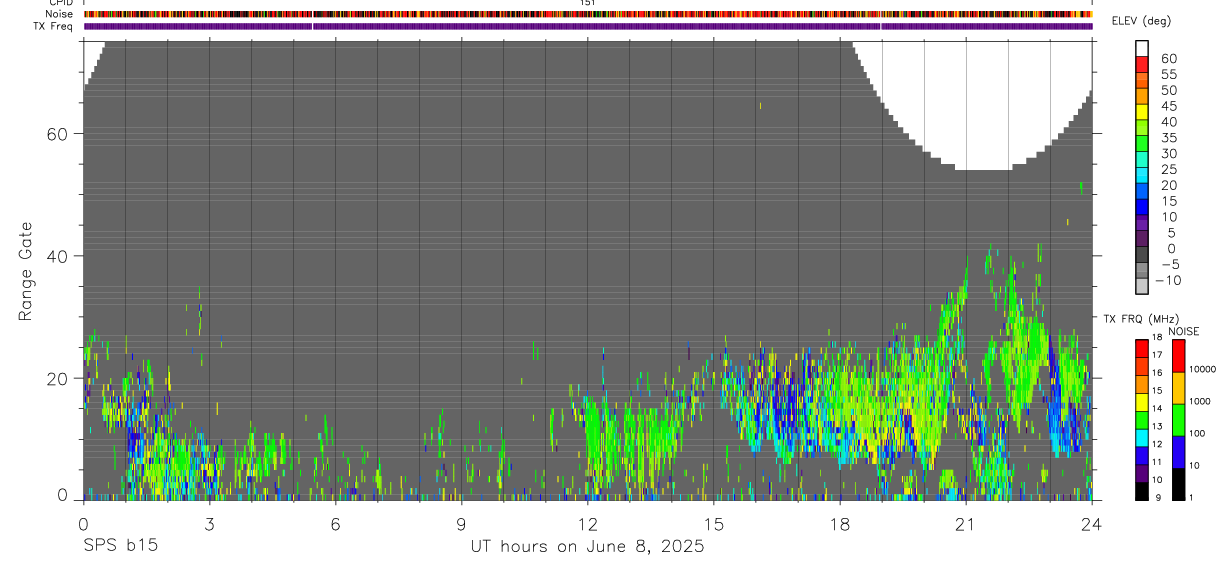Click the '21' tick label on the time axis
This screenshot has height=567, width=1228.
click(x=965, y=524)
